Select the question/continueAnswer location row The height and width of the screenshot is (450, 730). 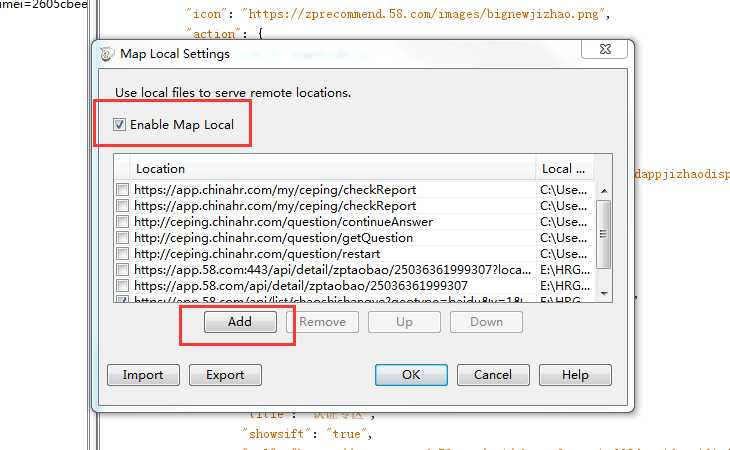pyautogui.click(x=354, y=222)
